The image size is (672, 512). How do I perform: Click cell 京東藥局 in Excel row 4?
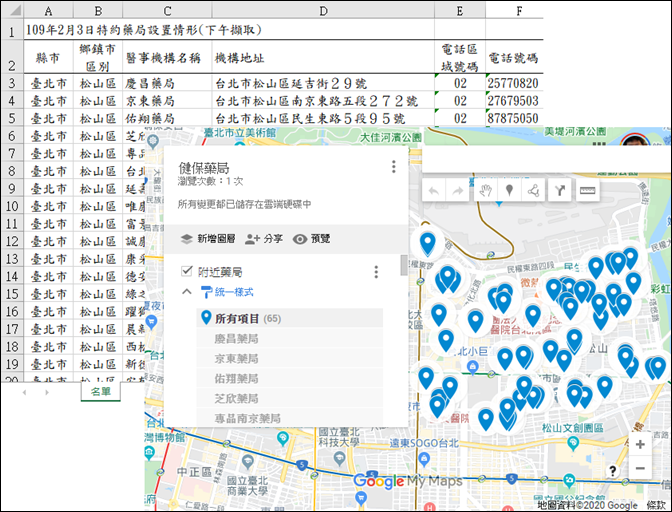(167, 100)
